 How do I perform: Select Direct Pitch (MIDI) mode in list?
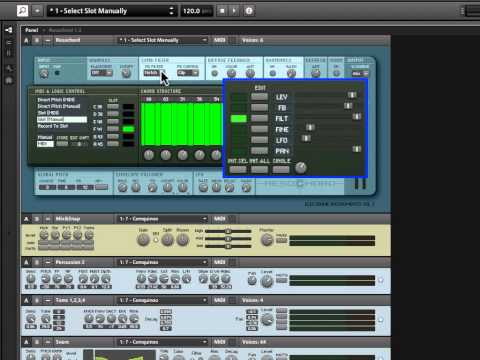[x=56, y=100]
